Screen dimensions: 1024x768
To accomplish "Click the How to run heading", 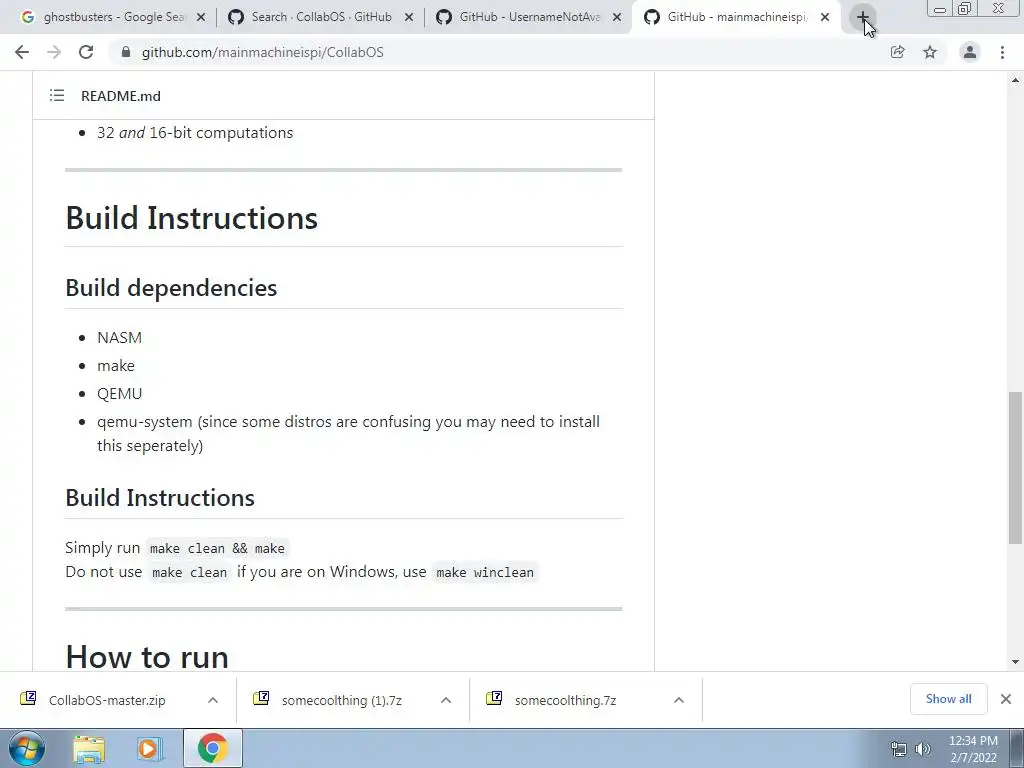I will (x=147, y=656).
